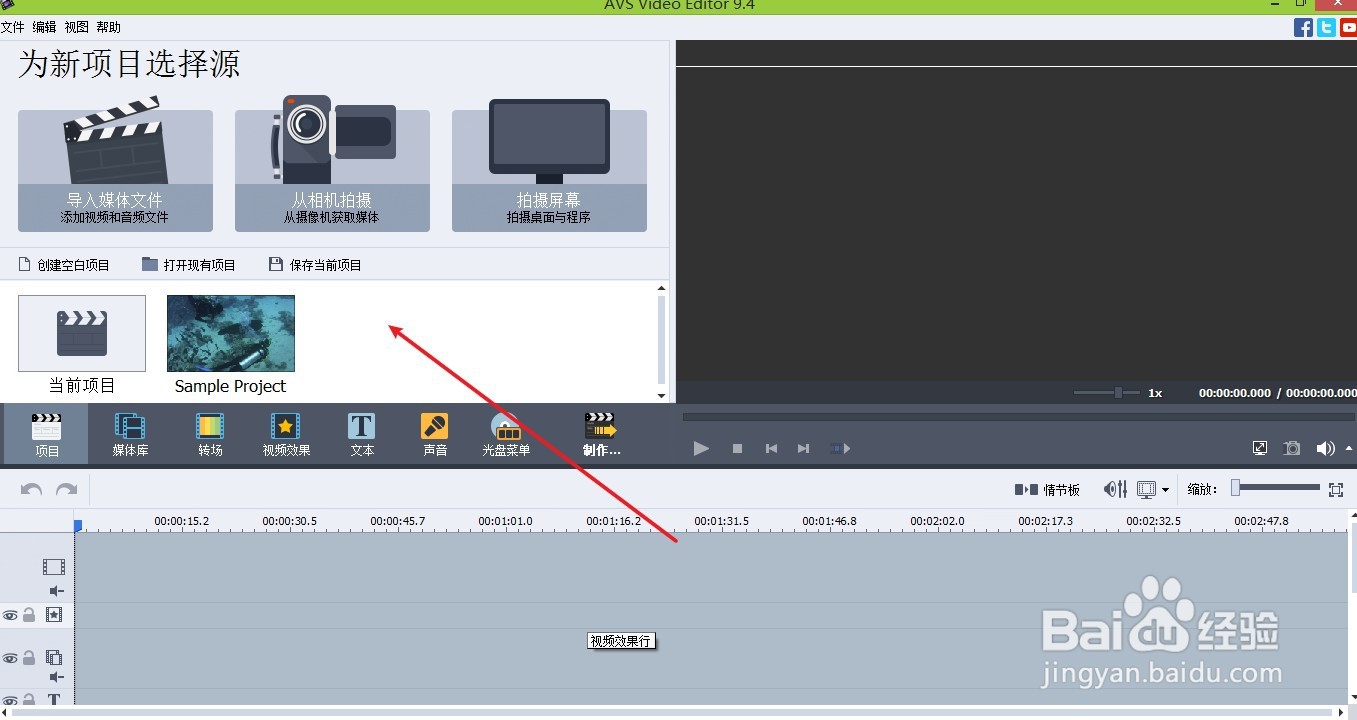
Task: Click the next scene playback button
Action: (840, 448)
